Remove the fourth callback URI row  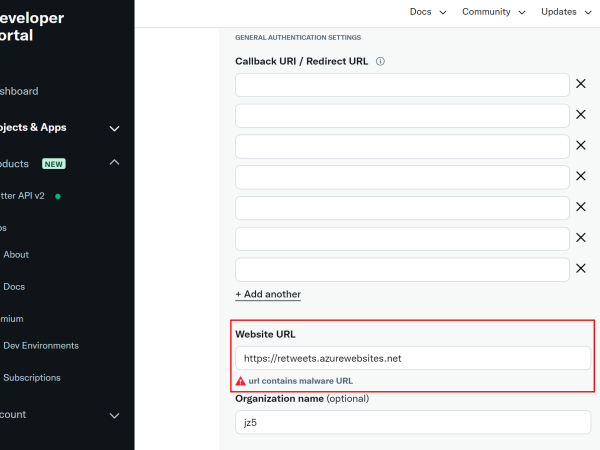[x=581, y=176]
